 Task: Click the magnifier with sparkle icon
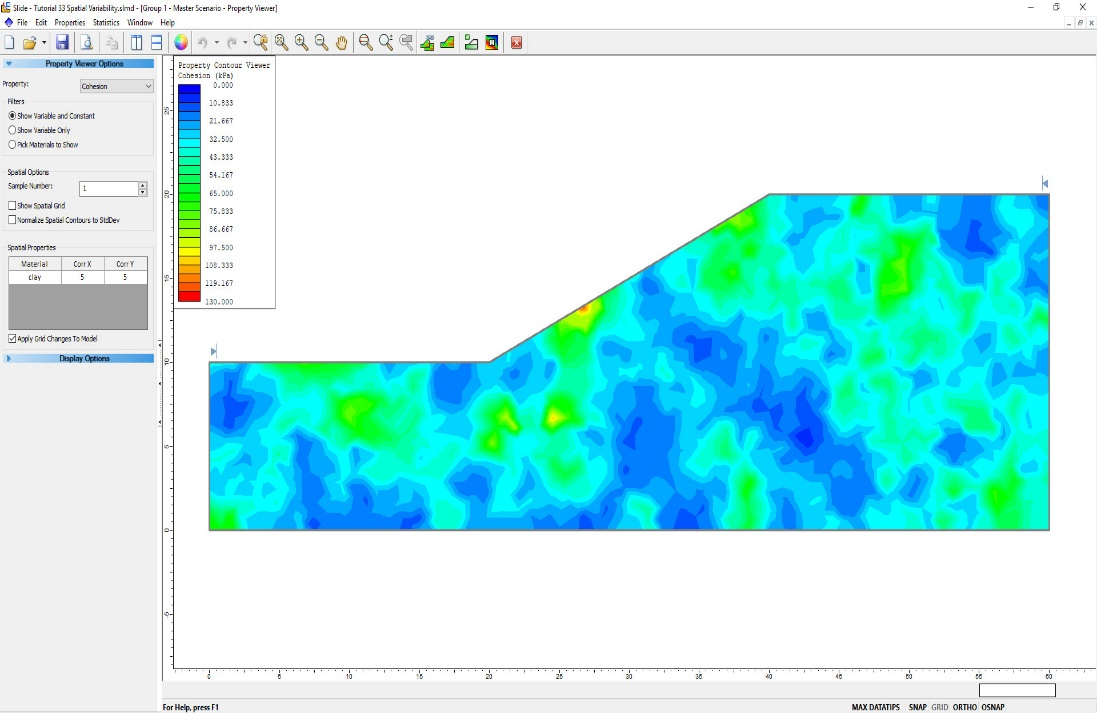[x=385, y=43]
